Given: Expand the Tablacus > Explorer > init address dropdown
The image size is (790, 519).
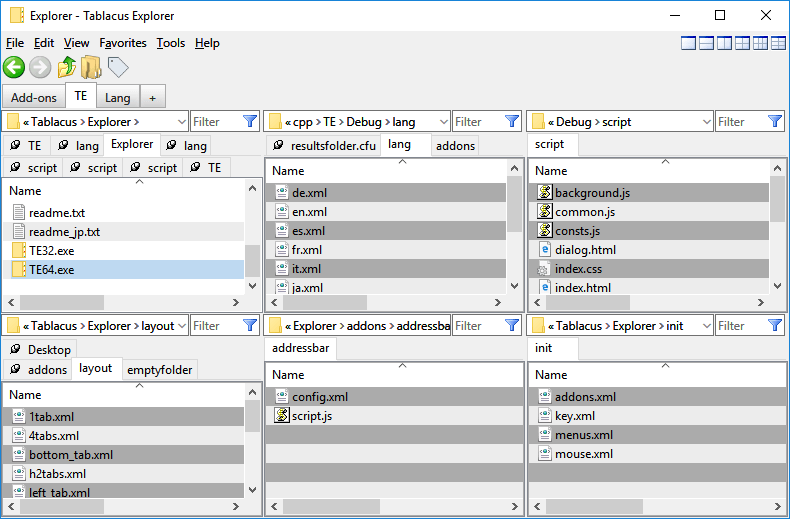Looking at the screenshot, I should point(704,326).
